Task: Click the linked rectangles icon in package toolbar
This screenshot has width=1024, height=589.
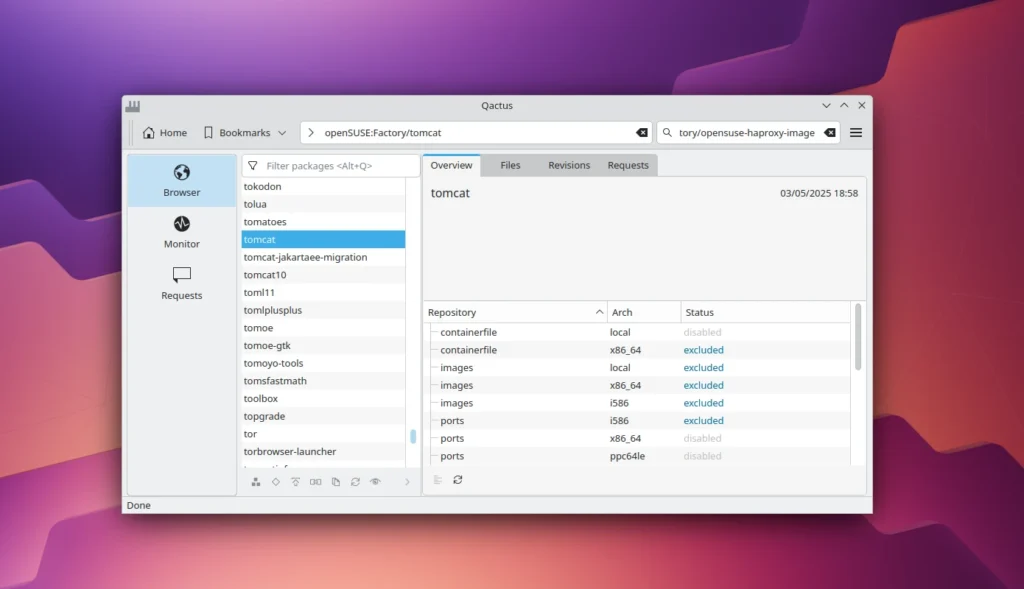Action: pyautogui.click(x=315, y=482)
